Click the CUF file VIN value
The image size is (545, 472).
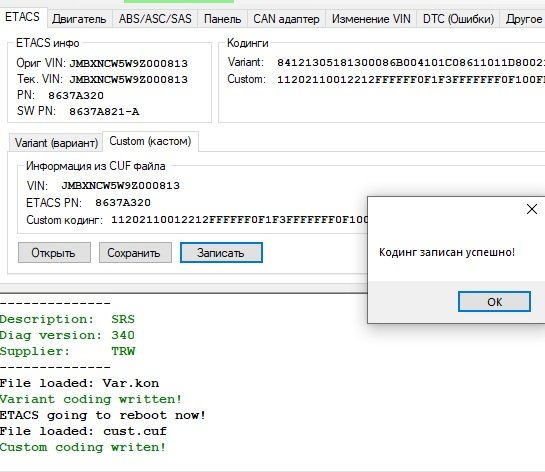121,185
